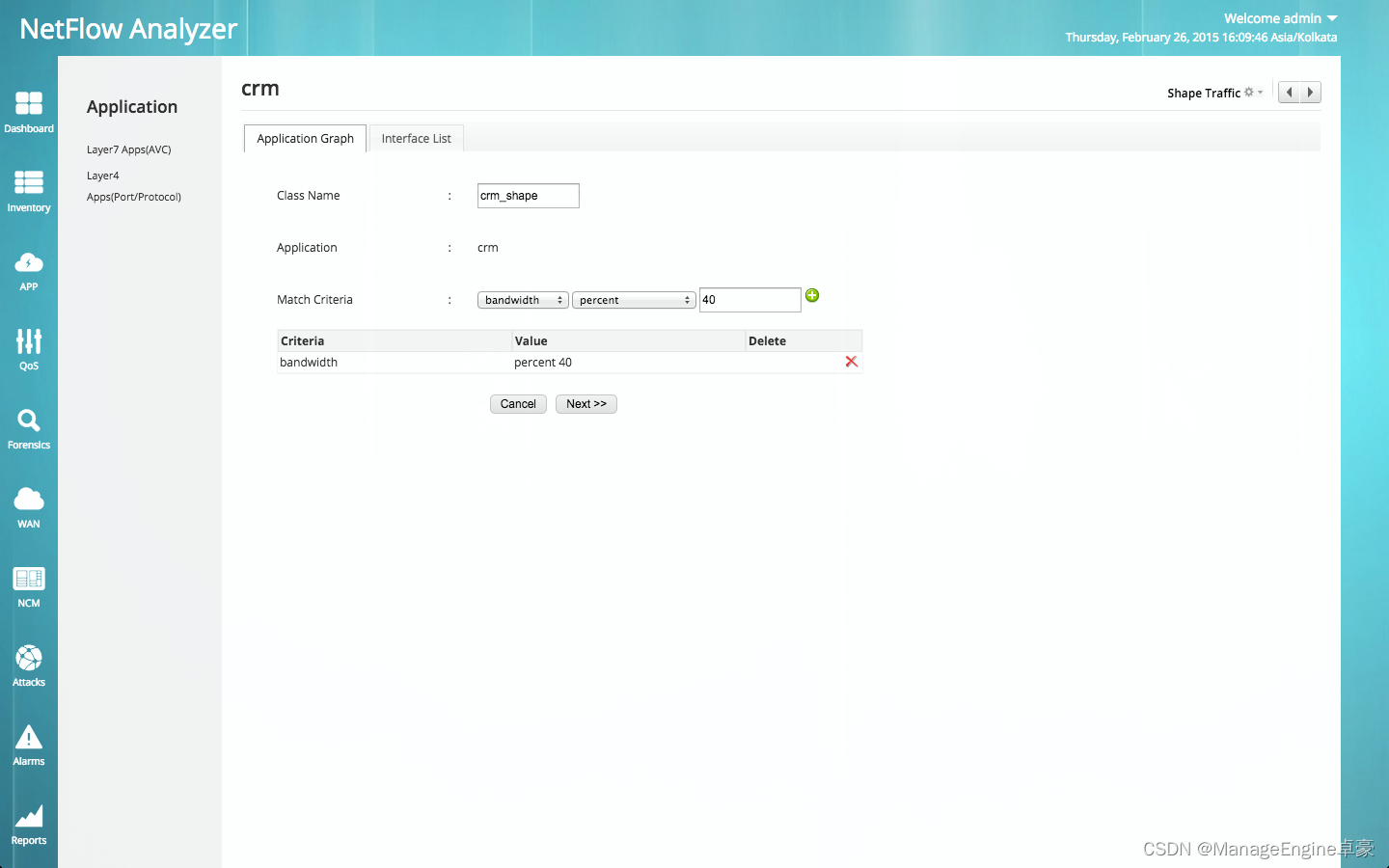Click the NetFlow Analyzer logo
Image resolution: width=1389 pixels, height=868 pixels.
(x=128, y=29)
